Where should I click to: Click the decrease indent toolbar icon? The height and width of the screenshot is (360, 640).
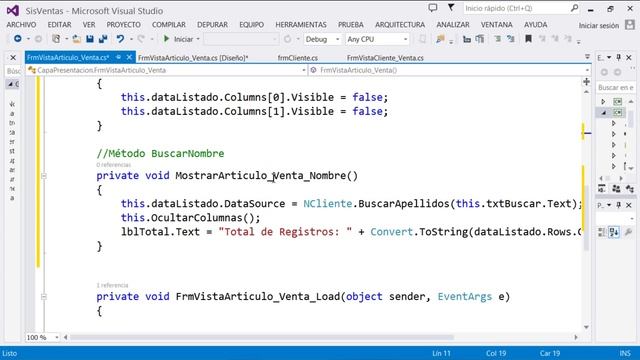[x=467, y=39]
